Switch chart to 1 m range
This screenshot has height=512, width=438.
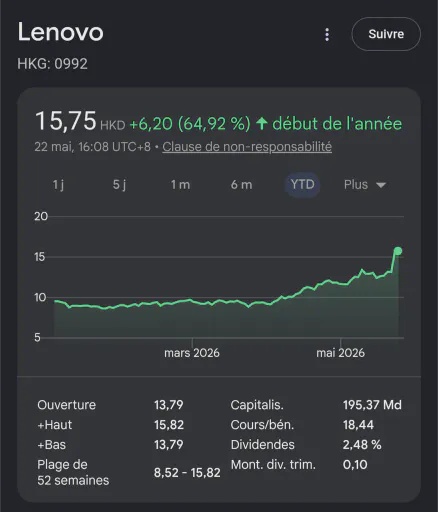pyautogui.click(x=180, y=185)
